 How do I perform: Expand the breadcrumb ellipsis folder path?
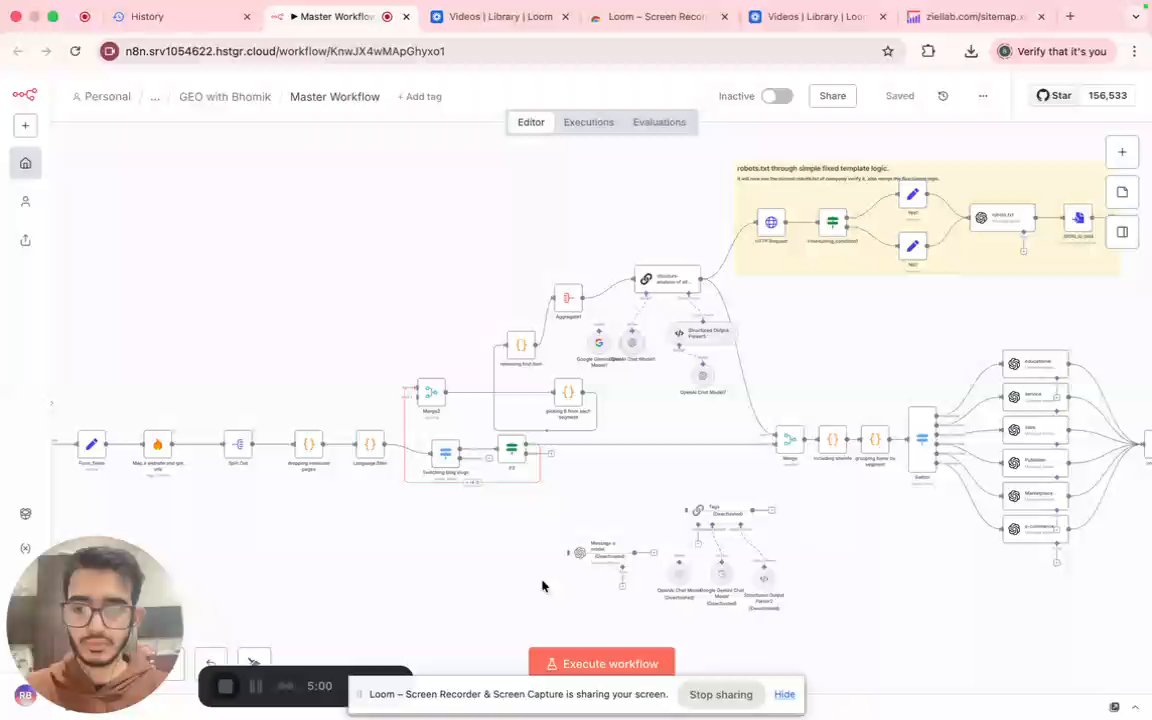(x=155, y=97)
